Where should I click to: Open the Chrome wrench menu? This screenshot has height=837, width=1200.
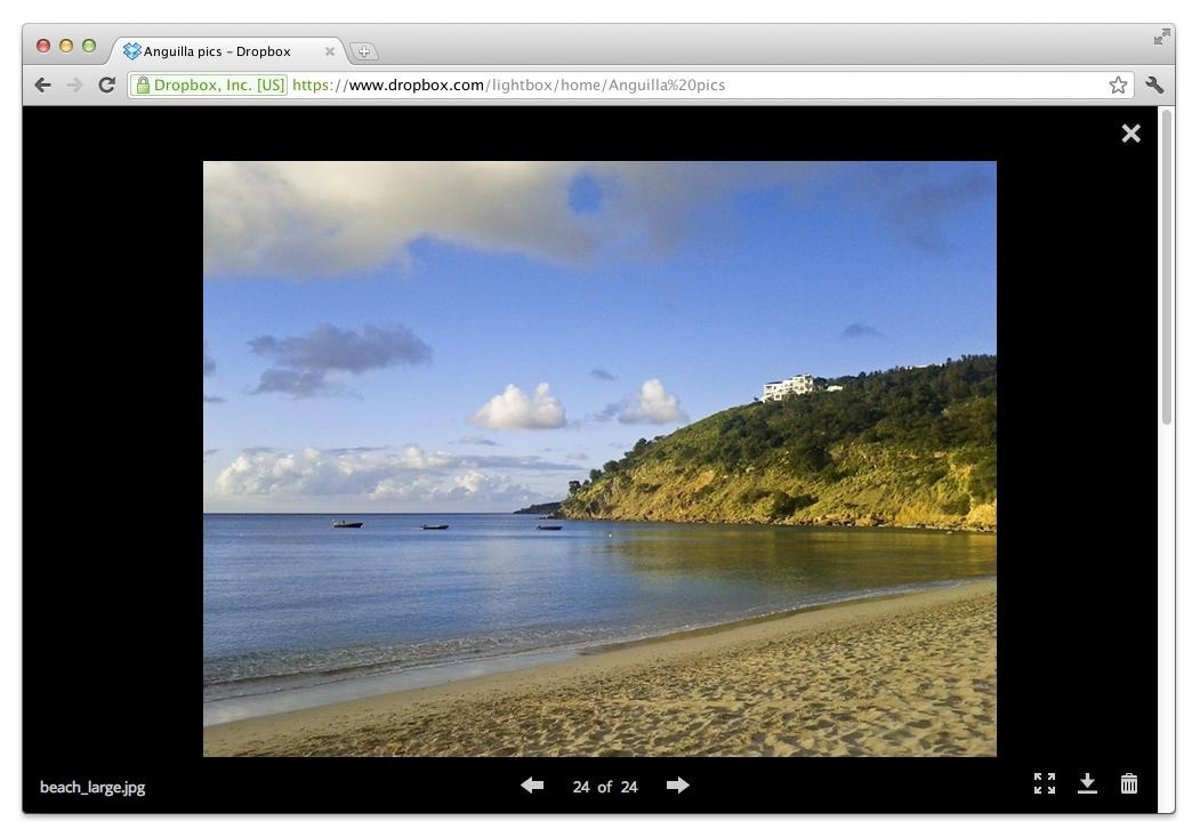[1155, 86]
